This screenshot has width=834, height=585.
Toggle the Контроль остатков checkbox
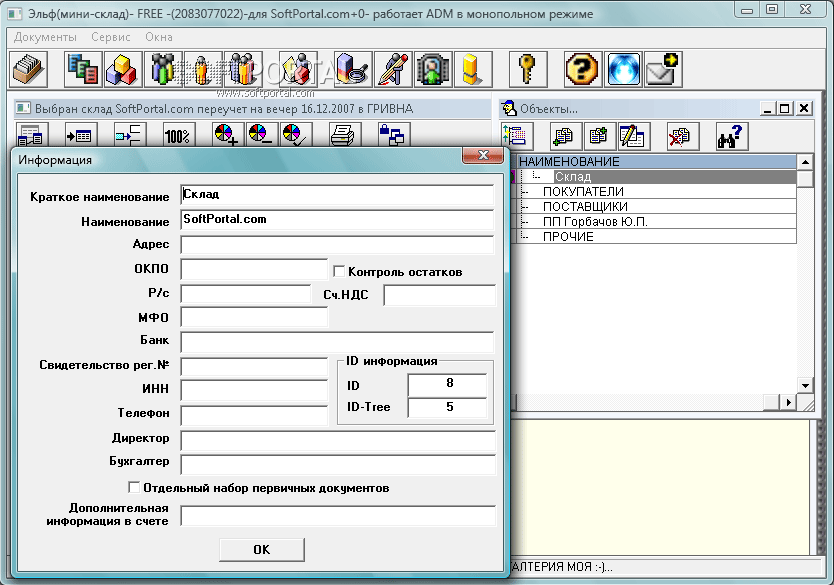point(339,271)
